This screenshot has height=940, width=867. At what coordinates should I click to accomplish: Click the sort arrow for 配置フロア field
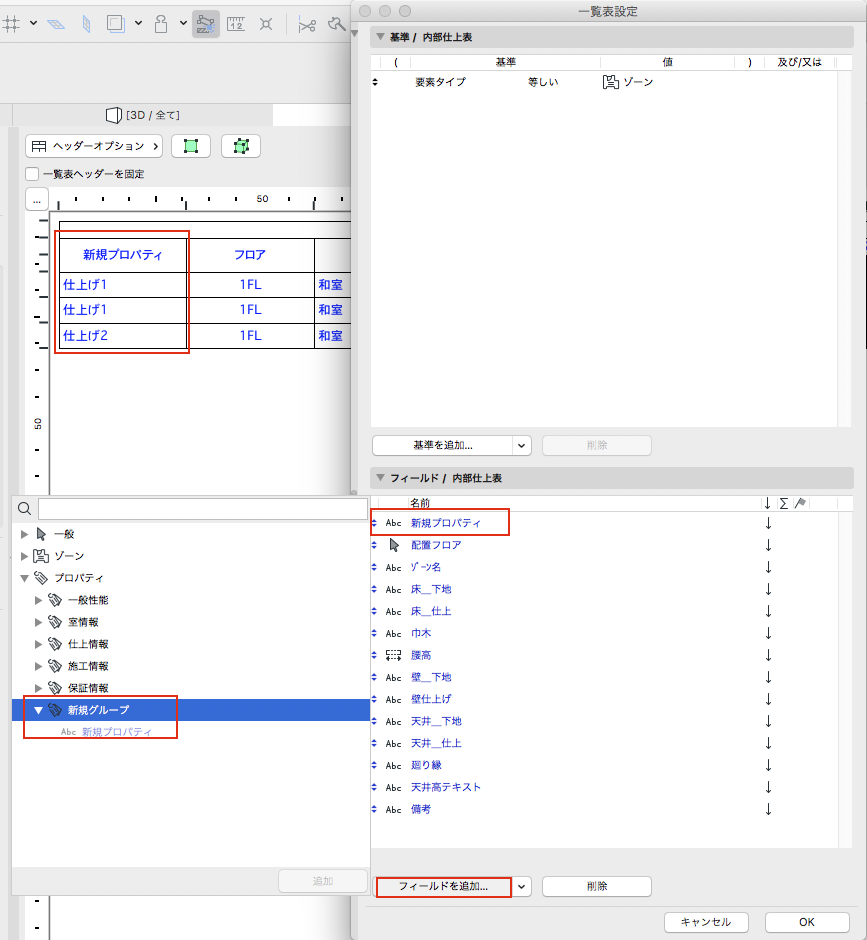pos(768,545)
